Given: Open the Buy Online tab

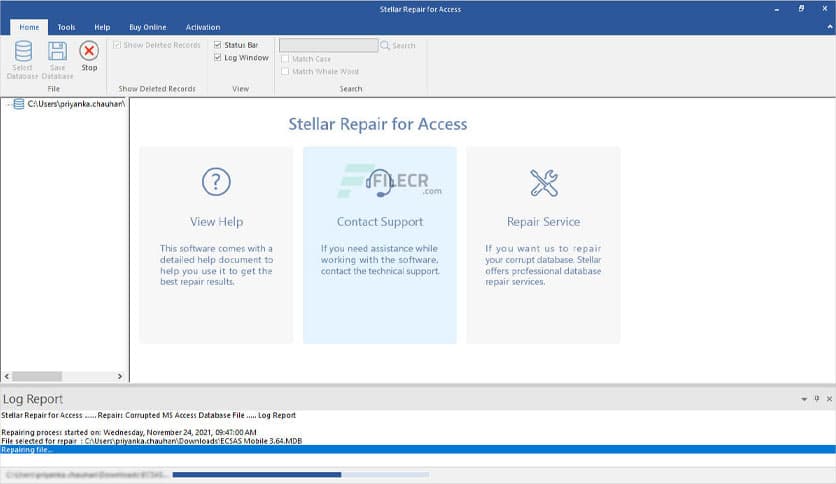Looking at the screenshot, I should 148,27.
